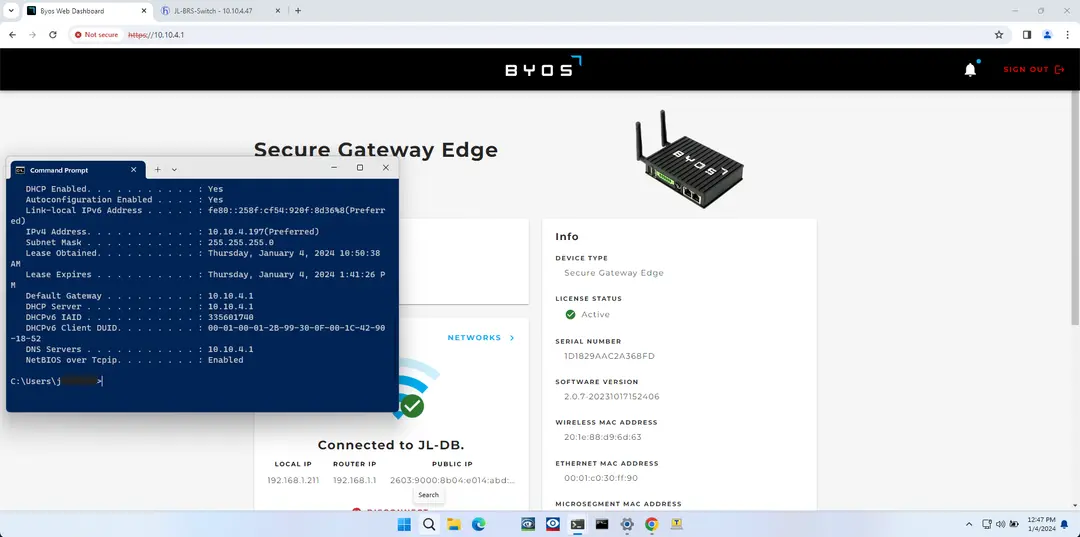Image resolution: width=1080 pixels, height=537 pixels.
Task: Open the second eye app taskbar icon
Action: (x=552, y=525)
